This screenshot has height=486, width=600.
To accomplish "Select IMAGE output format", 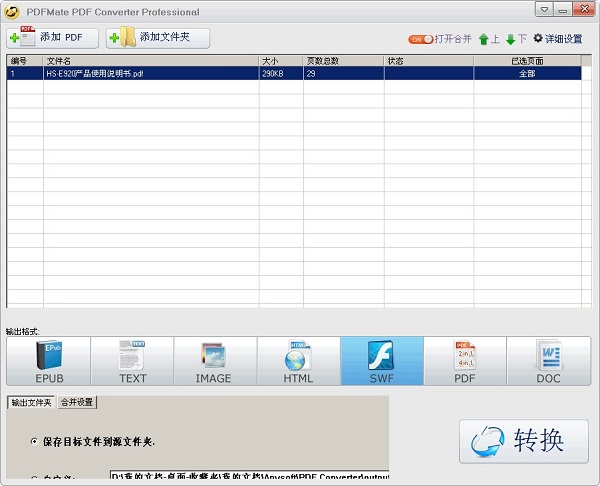I will 215,361.
